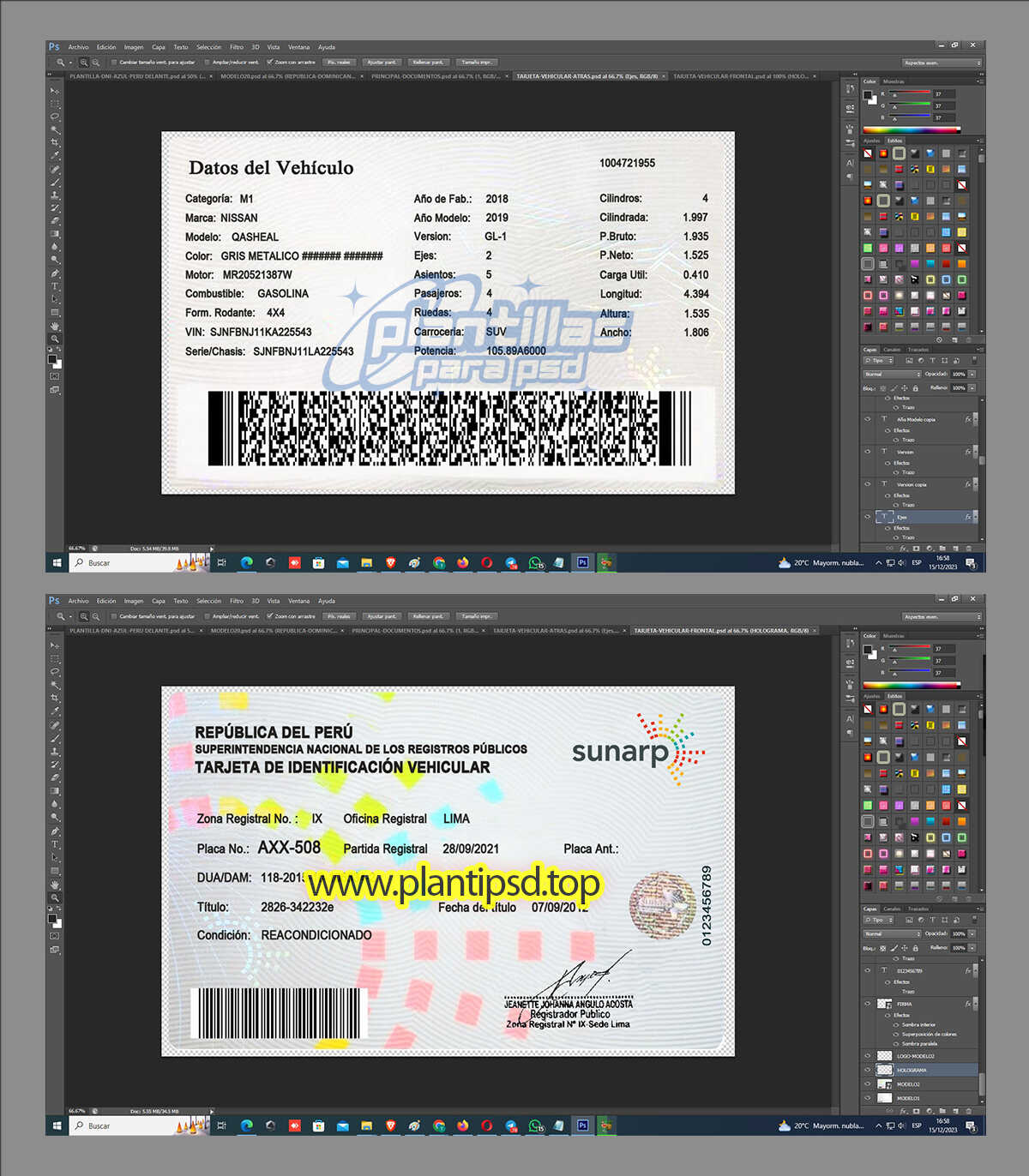
Task: Click zoom-out magnifier in lower window's options bar
Action: pyautogui.click(x=95, y=616)
